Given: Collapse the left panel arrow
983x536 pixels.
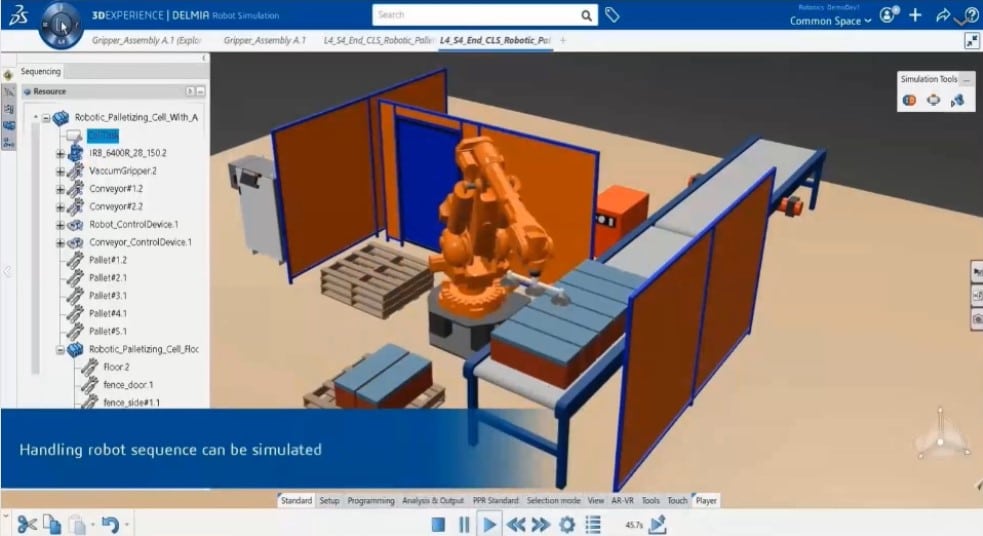Looking at the screenshot, I should (204, 58).
